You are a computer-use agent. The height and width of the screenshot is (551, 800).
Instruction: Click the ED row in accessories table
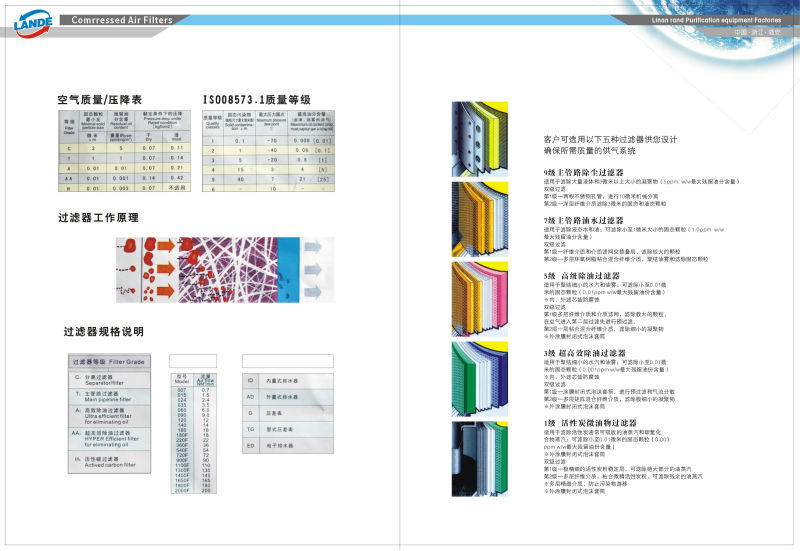pyautogui.click(x=276, y=442)
